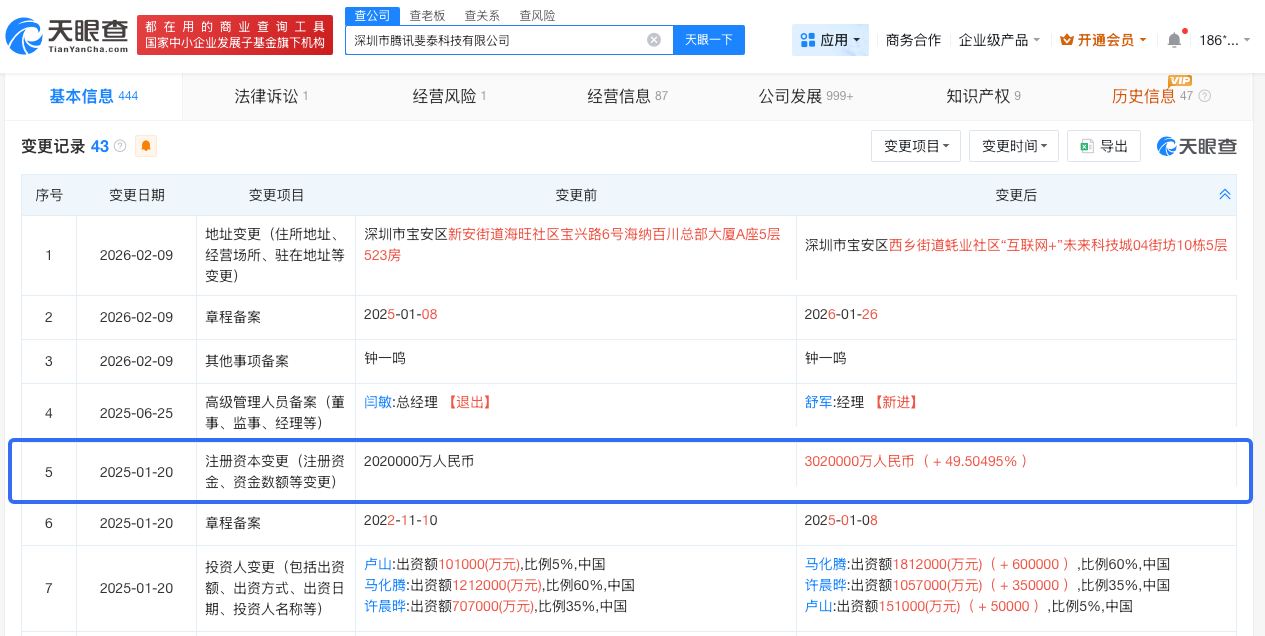
Task: Switch to the 法律诉讼 tab
Action: (x=265, y=96)
